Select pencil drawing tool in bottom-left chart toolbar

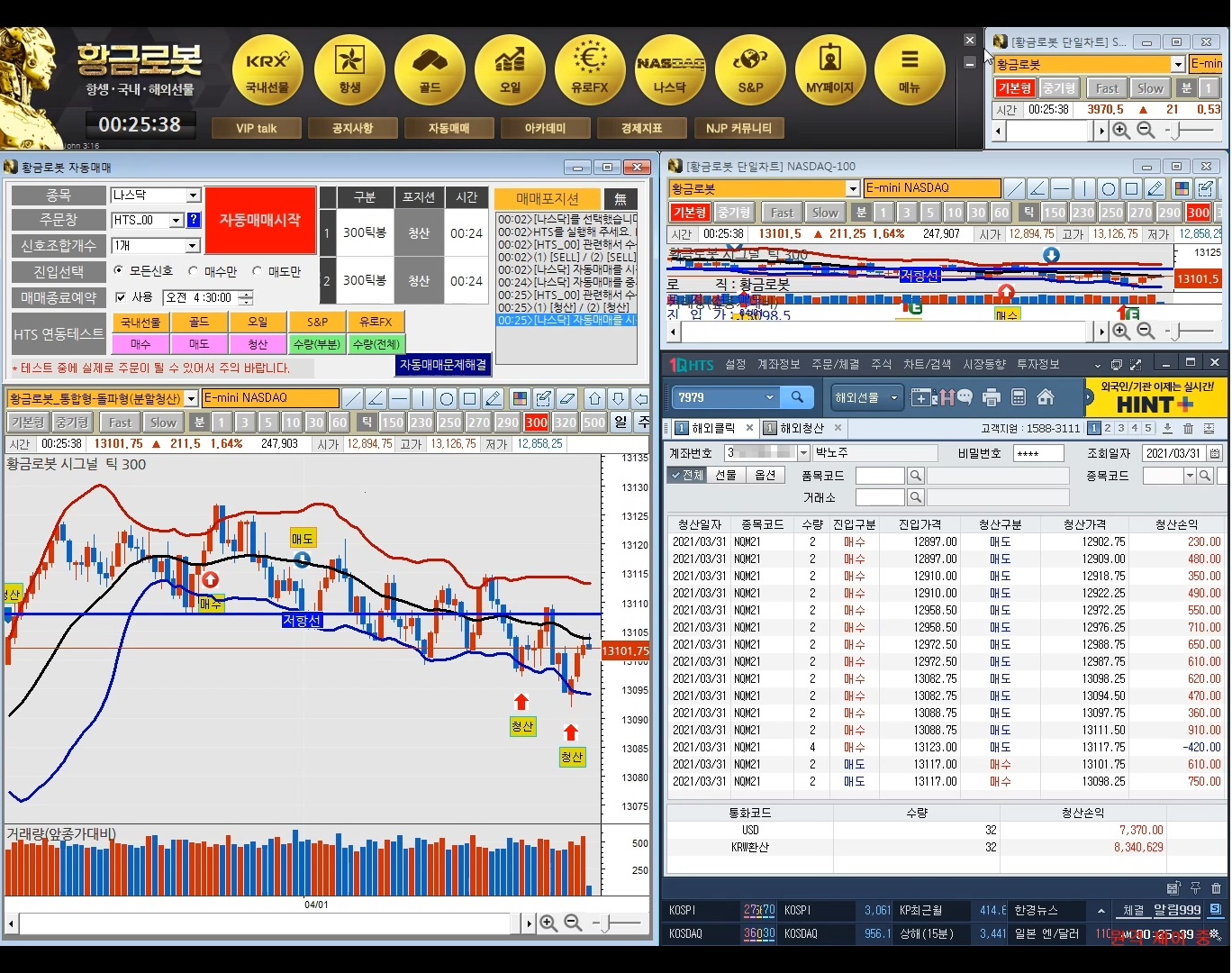pyautogui.click(x=494, y=398)
